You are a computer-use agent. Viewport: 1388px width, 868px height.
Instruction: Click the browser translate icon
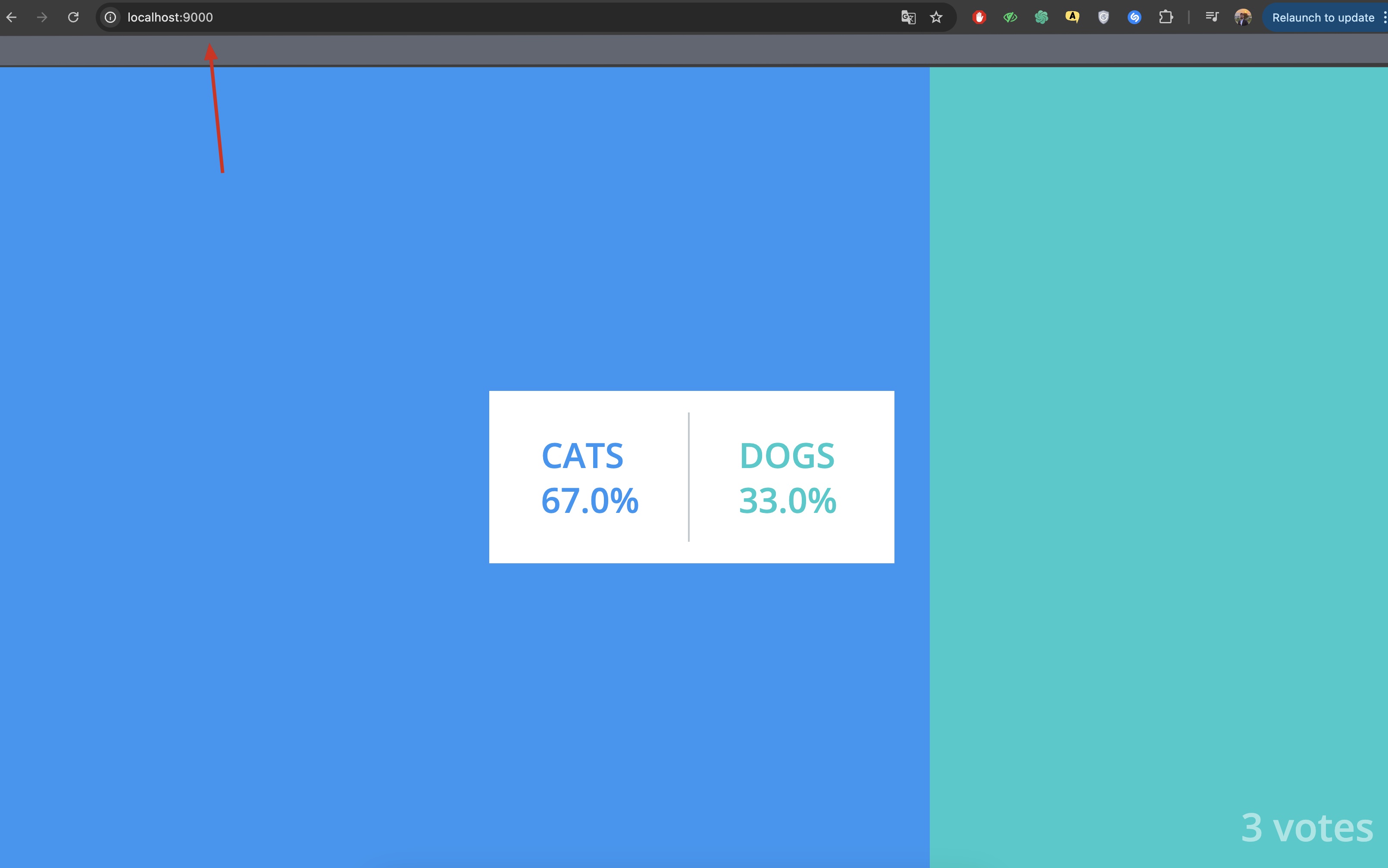(908, 17)
